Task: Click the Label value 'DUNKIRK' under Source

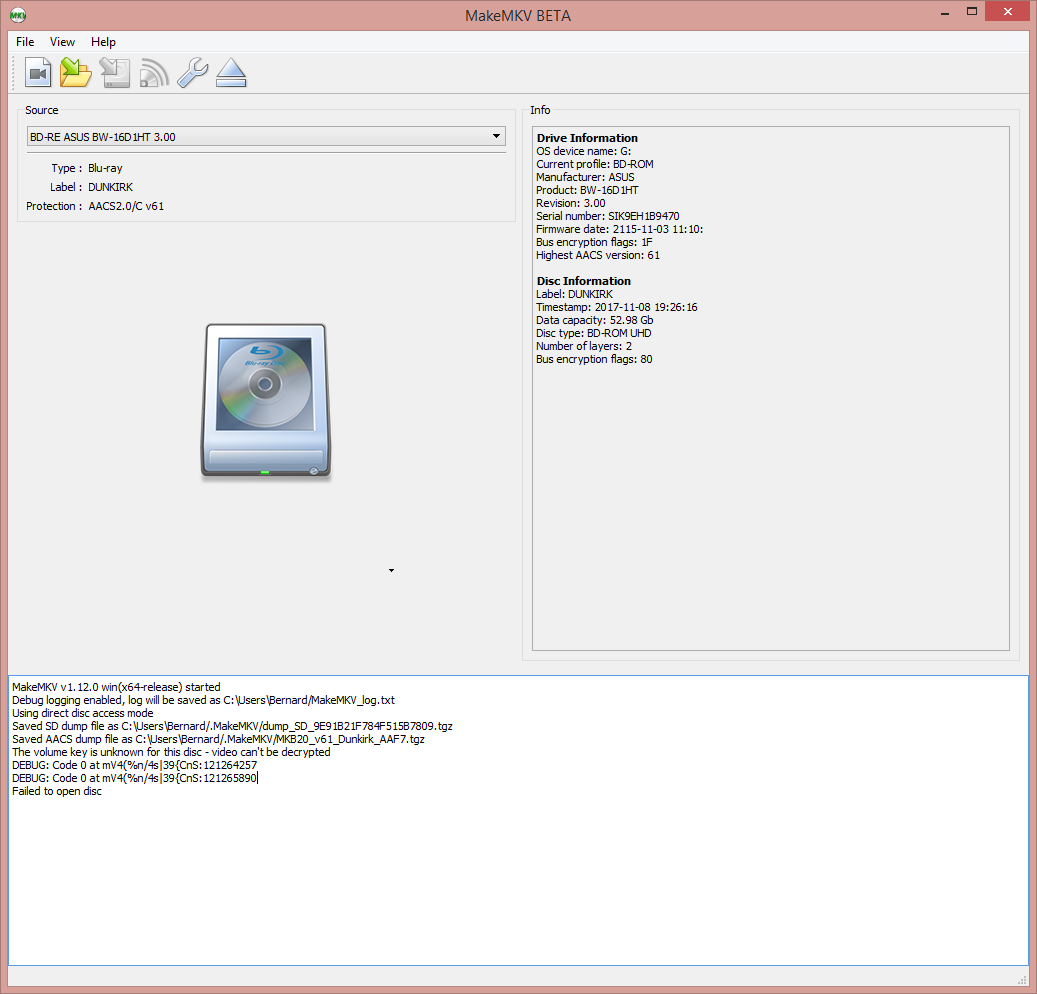Action: click(110, 187)
